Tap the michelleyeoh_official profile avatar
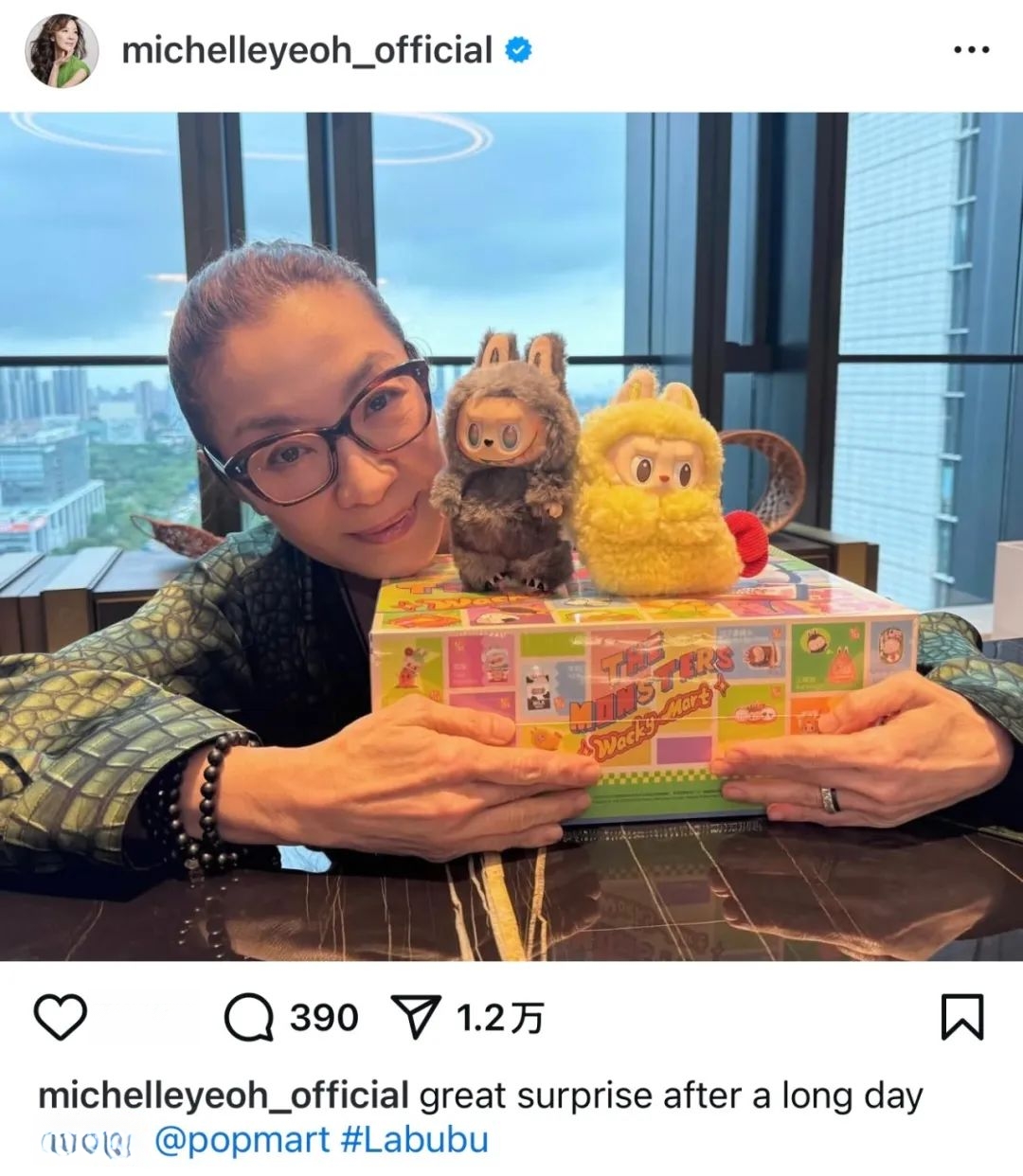 (x=62, y=50)
